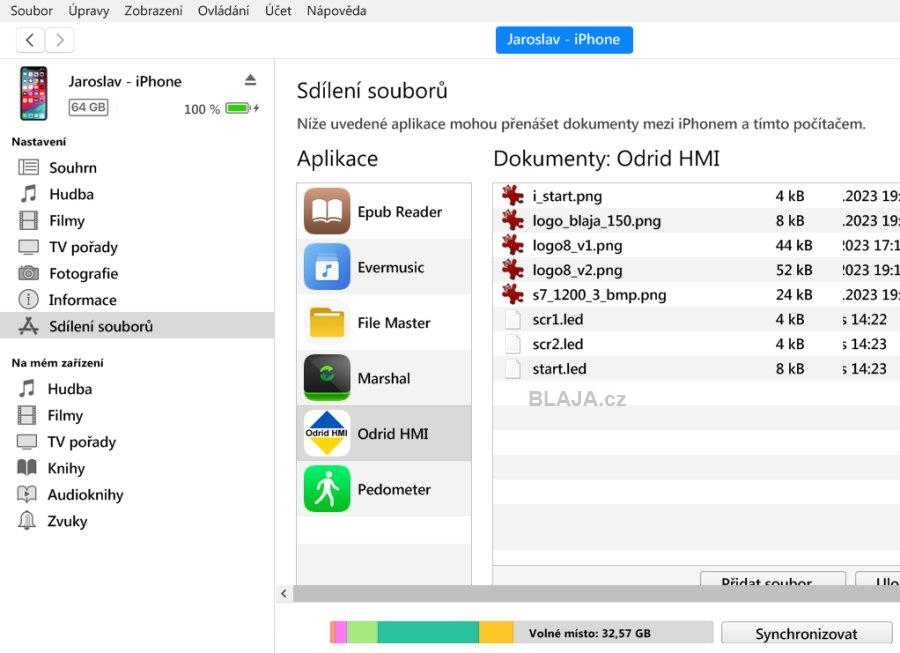Select the Epub Reader app
This screenshot has width=900, height=653.
[x=384, y=212]
